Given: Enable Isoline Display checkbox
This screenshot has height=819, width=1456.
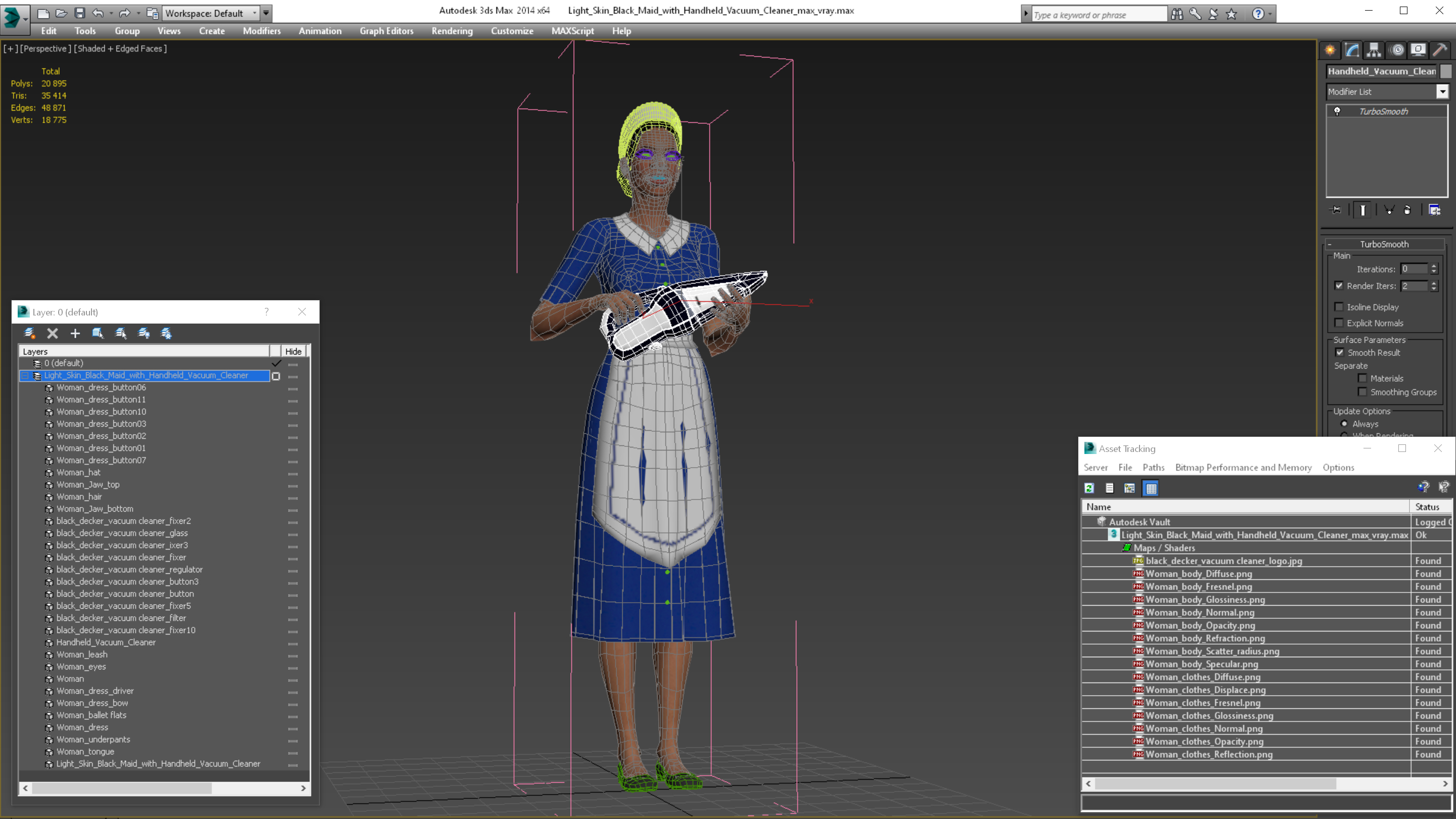Looking at the screenshot, I should (x=1339, y=307).
